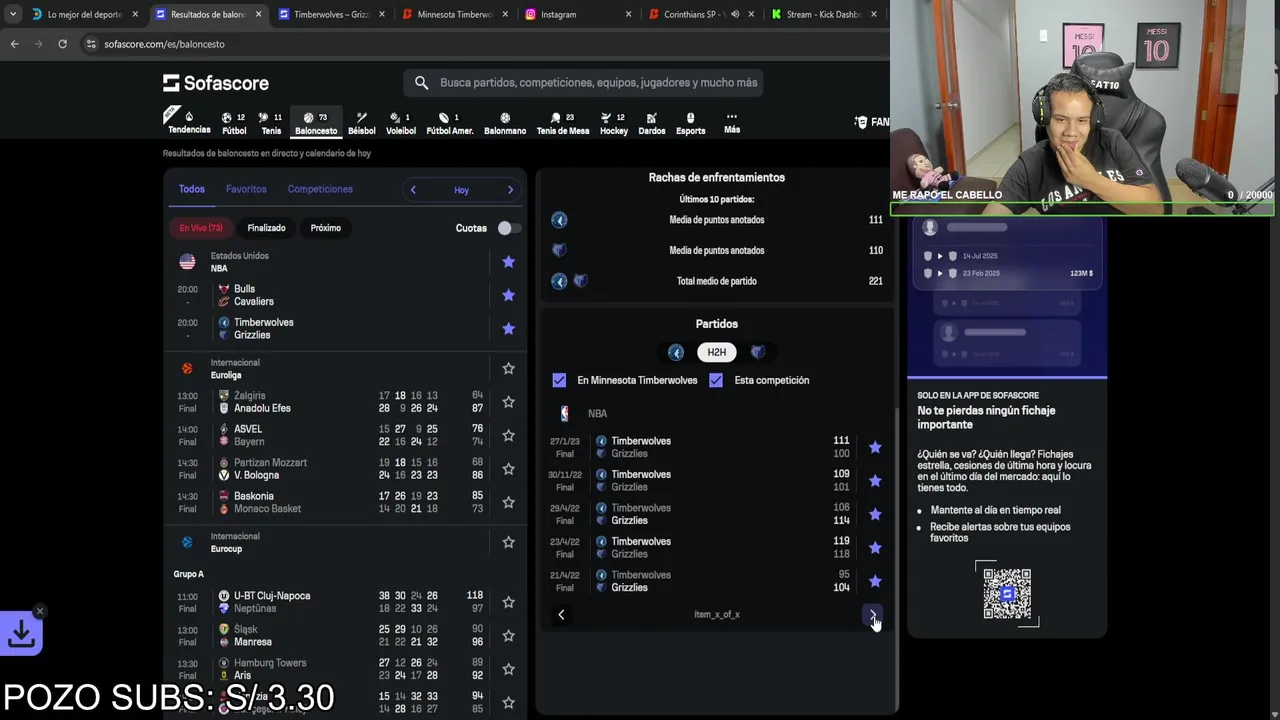Open the Tendencias sports section
The image size is (1280, 720).
(x=189, y=123)
